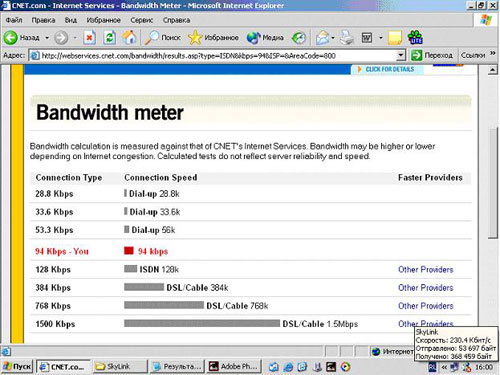This screenshot has height=375, width=500.
Task: Click the red 94 kbps speed bar
Action: (x=129, y=251)
